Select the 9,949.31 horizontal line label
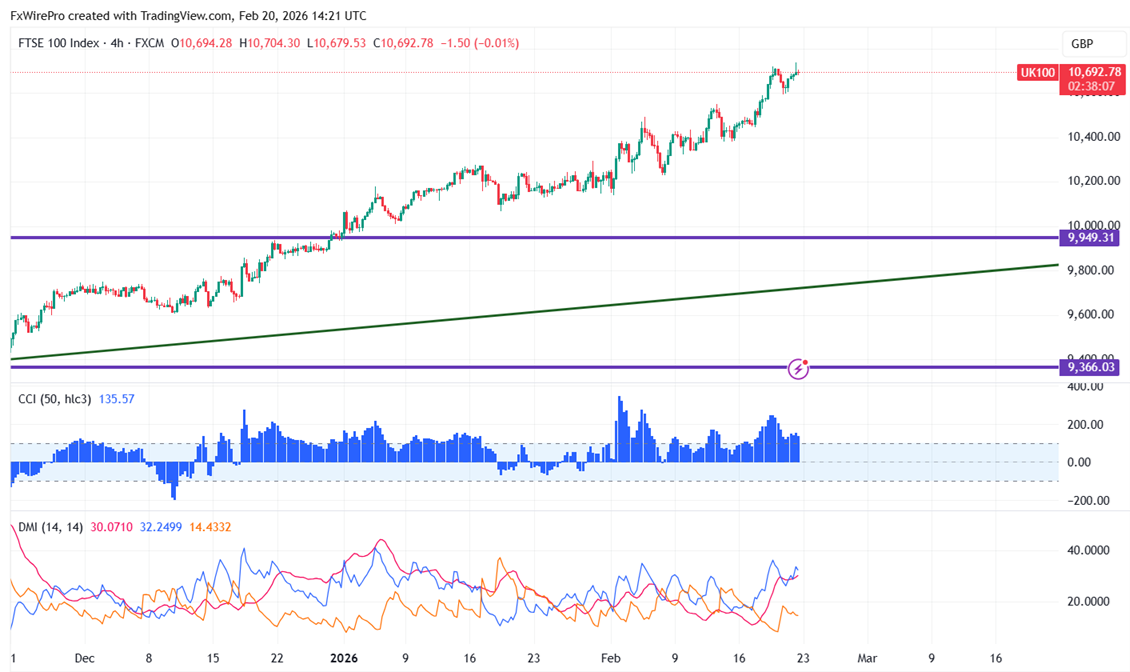Image resolution: width=1130 pixels, height=672 pixels. coord(1090,237)
